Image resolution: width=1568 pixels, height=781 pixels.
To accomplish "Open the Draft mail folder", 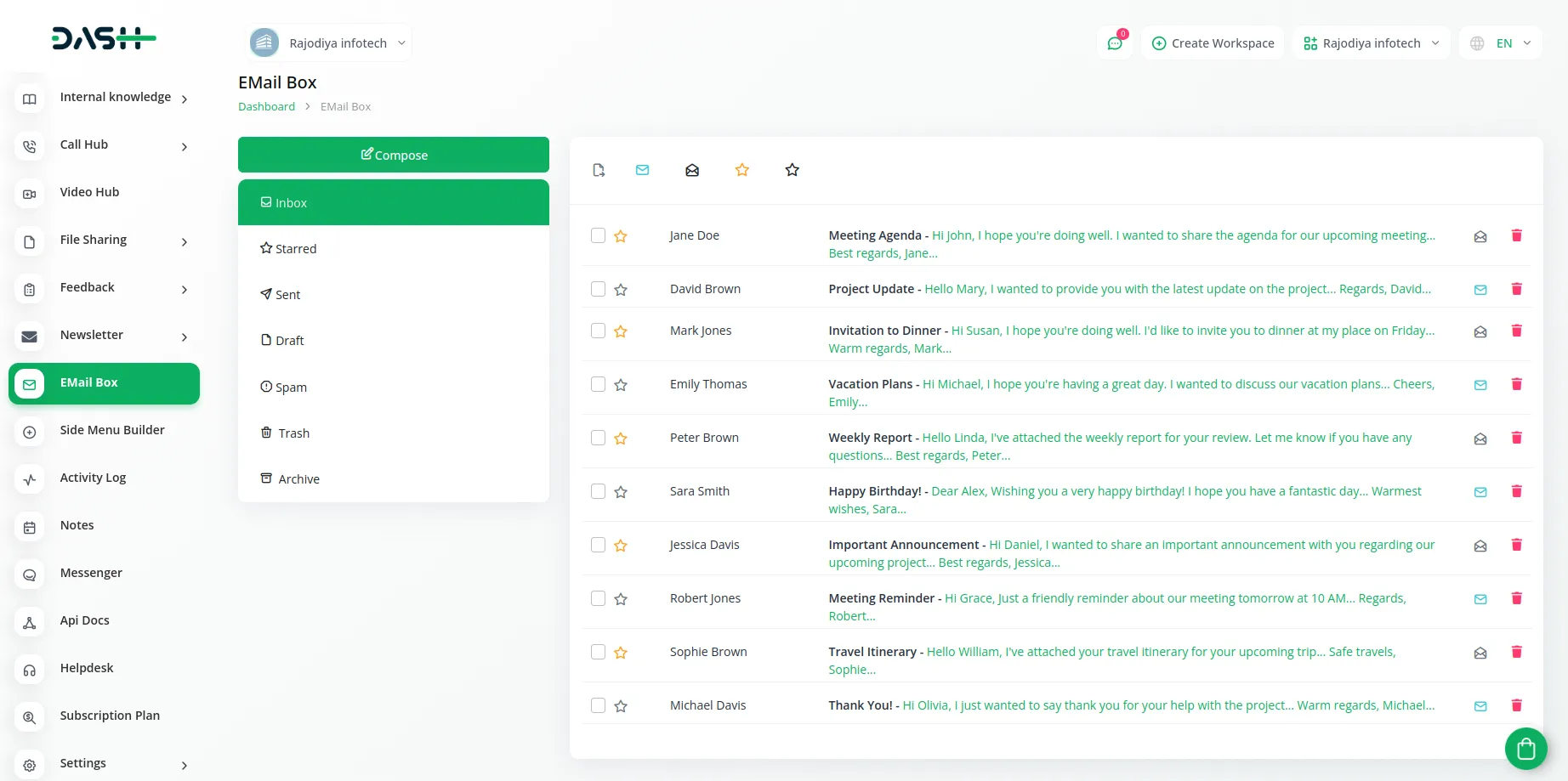I will [394, 341].
